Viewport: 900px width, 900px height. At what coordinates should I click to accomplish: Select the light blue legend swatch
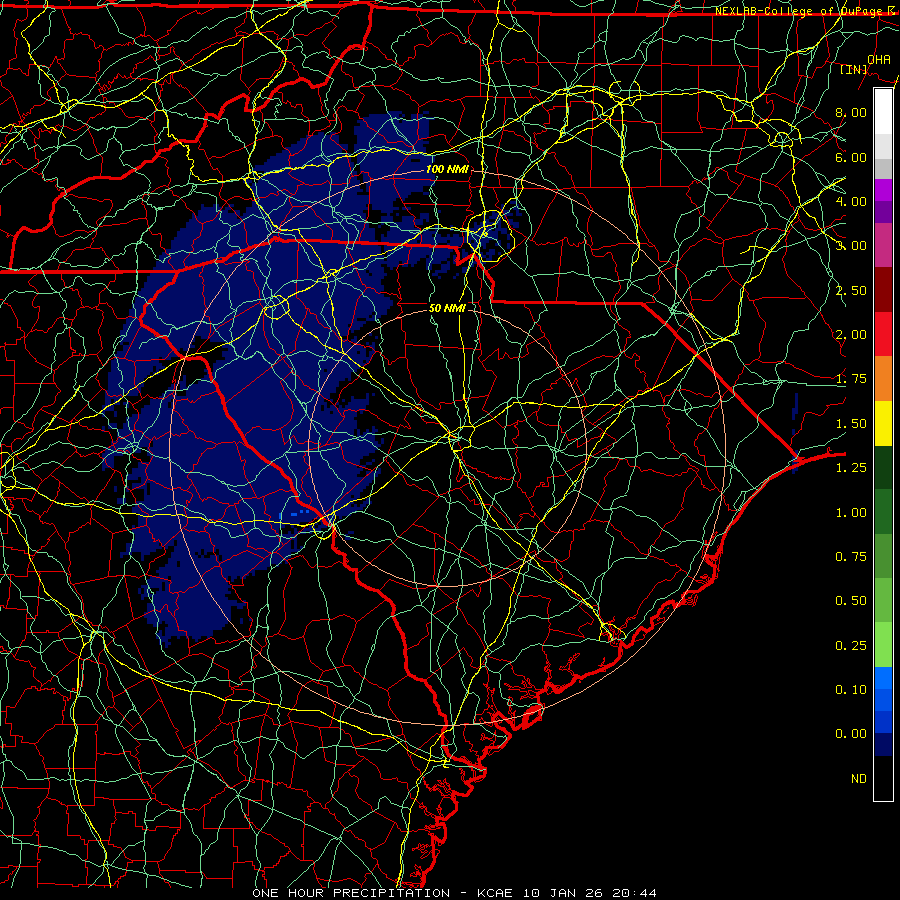point(883,677)
